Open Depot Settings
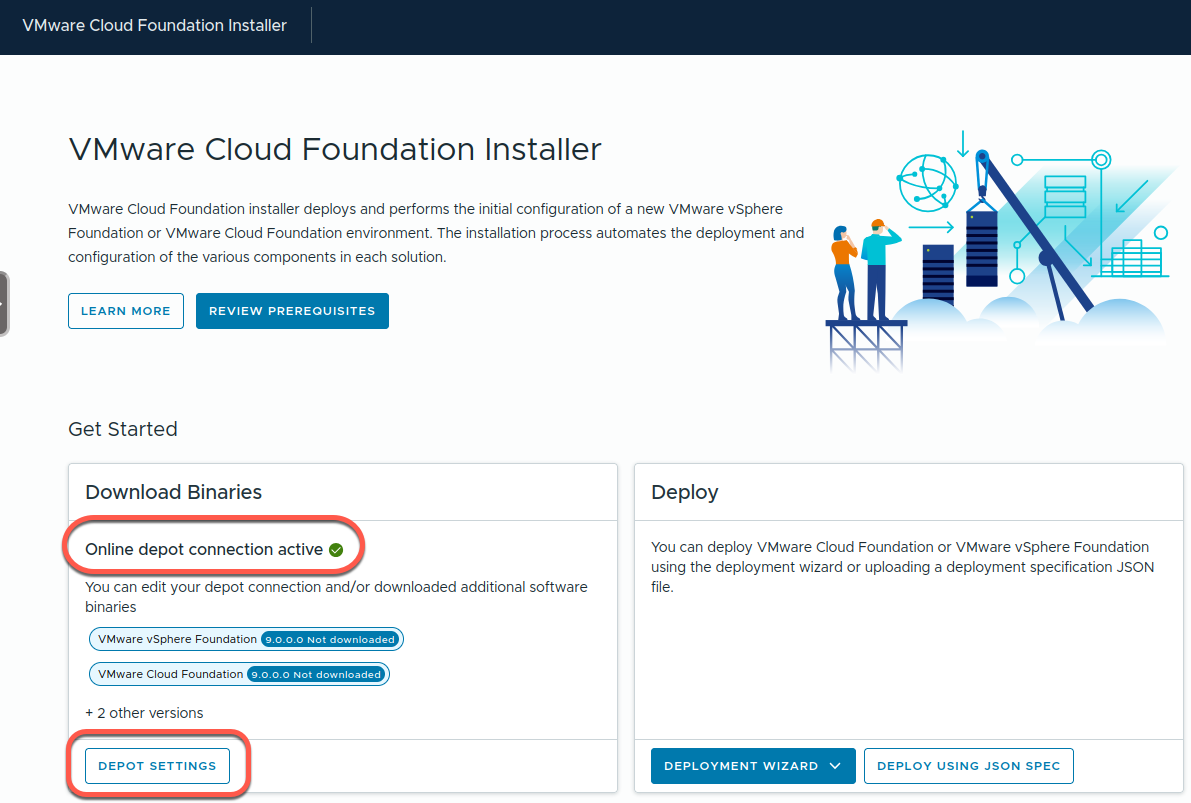 157,766
